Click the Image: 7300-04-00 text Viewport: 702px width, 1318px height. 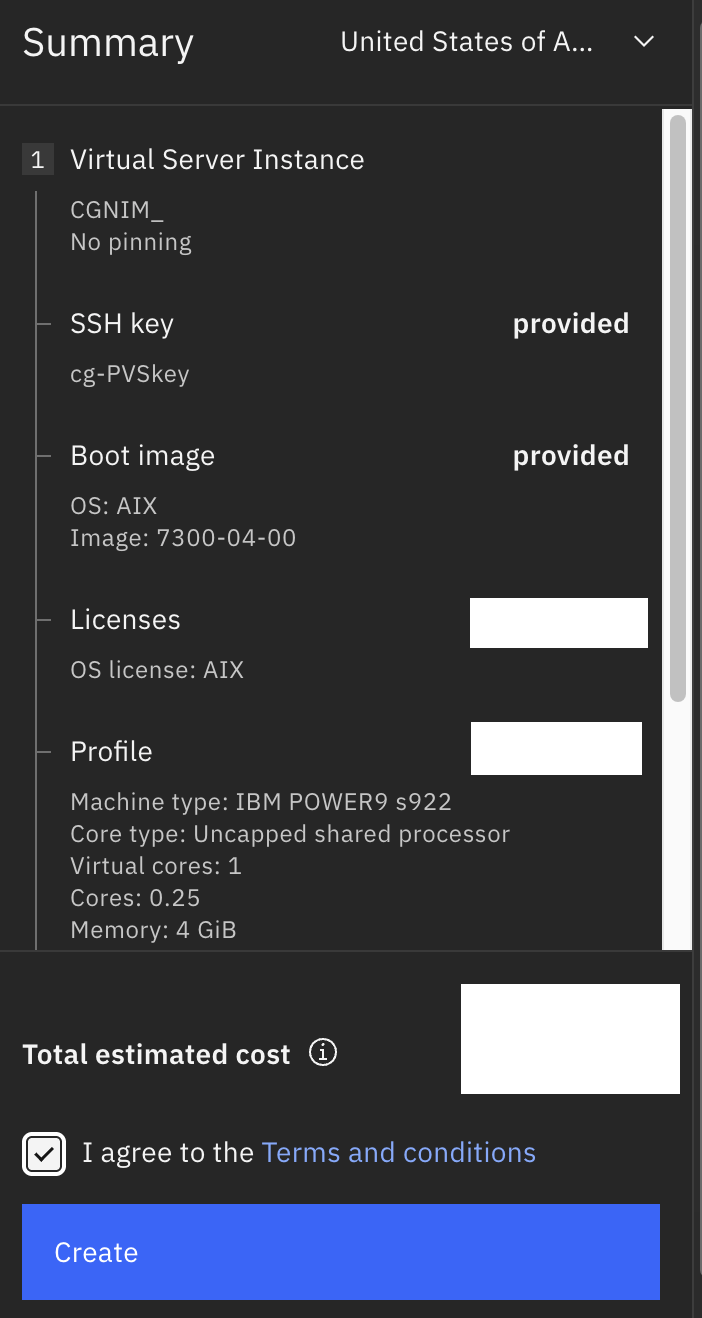coord(183,538)
